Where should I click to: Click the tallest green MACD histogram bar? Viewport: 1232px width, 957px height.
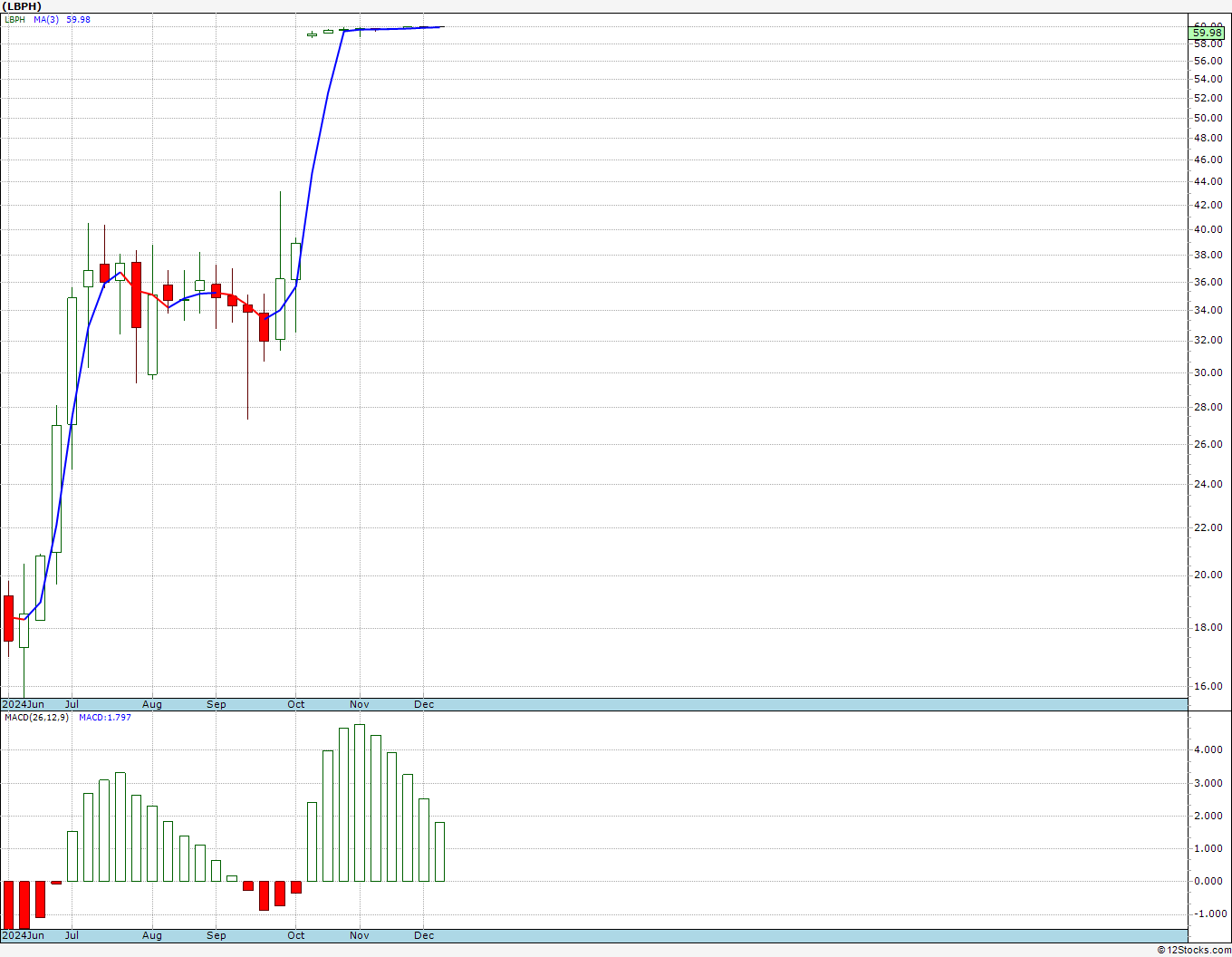point(360,802)
